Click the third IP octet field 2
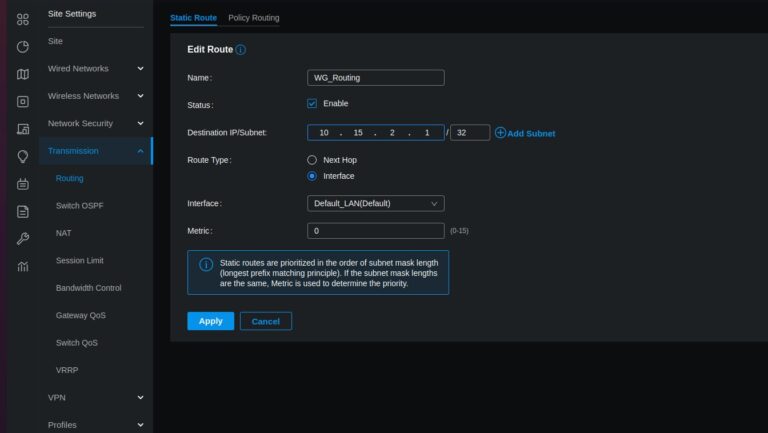The image size is (768, 433). (392, 133)
